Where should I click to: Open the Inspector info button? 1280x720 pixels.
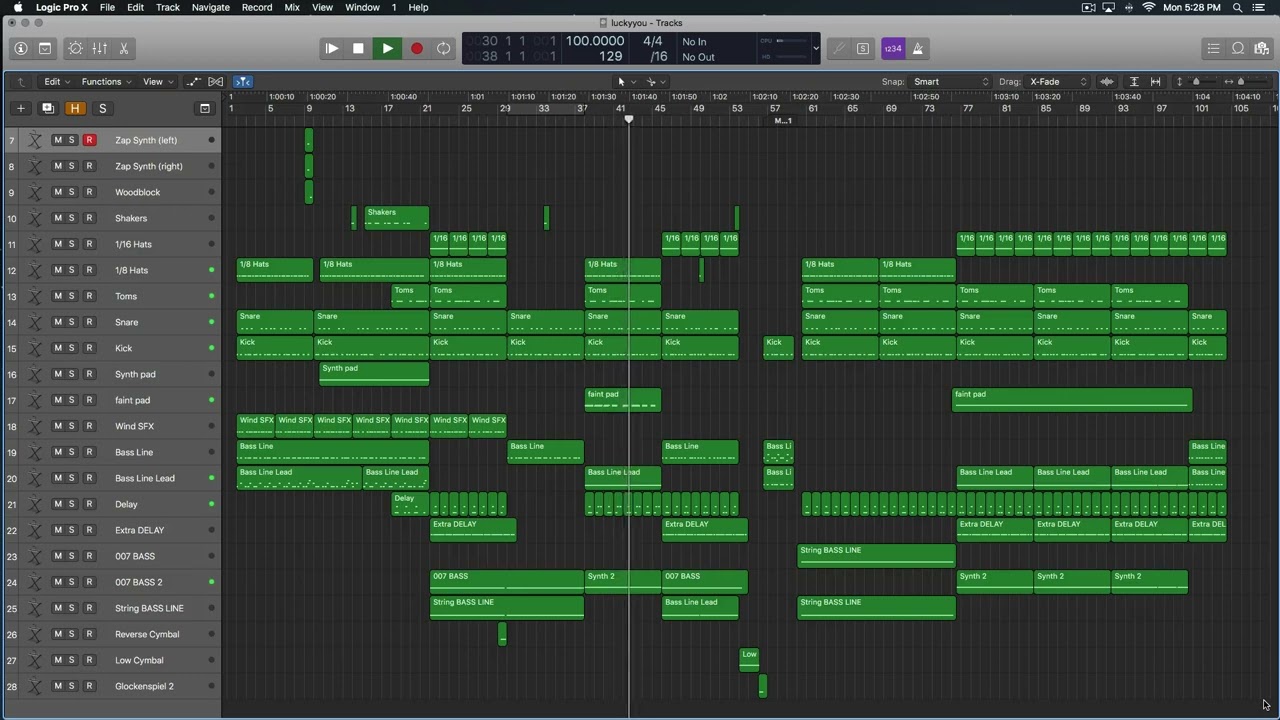coord(20,48)
